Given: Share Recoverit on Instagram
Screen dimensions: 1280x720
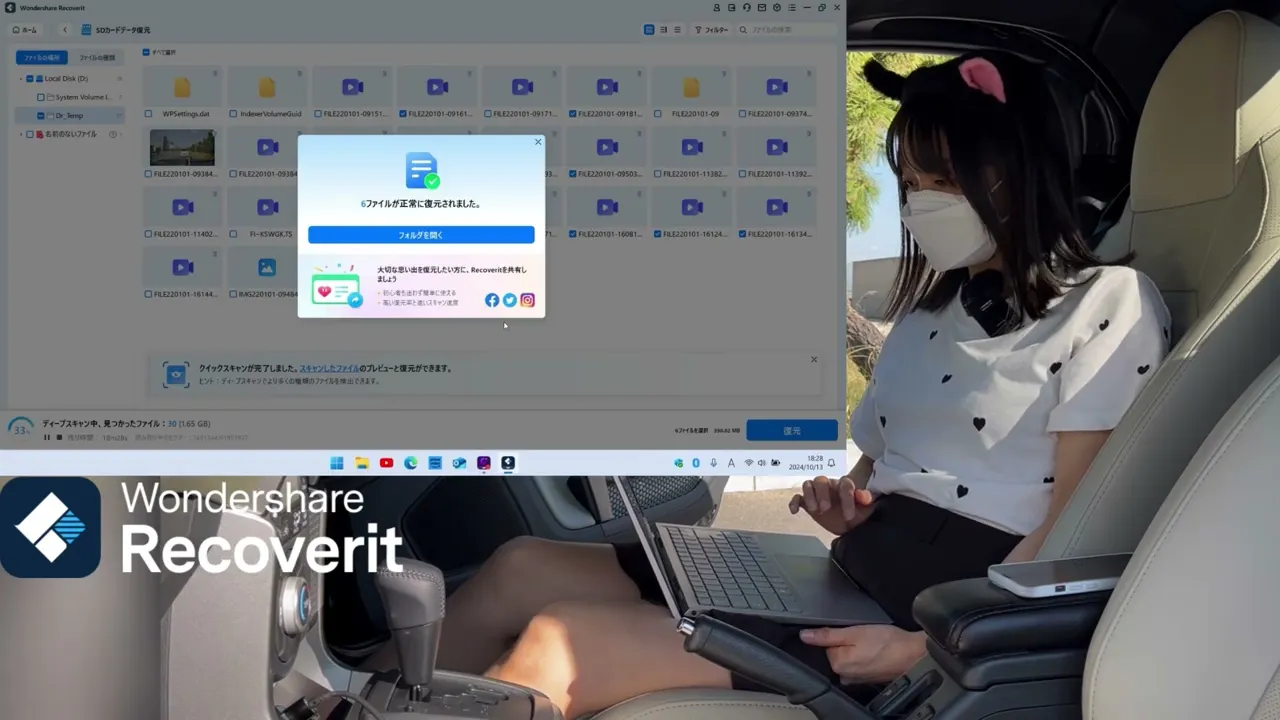Looking at the screenshot, I should [x=527, y=300].
